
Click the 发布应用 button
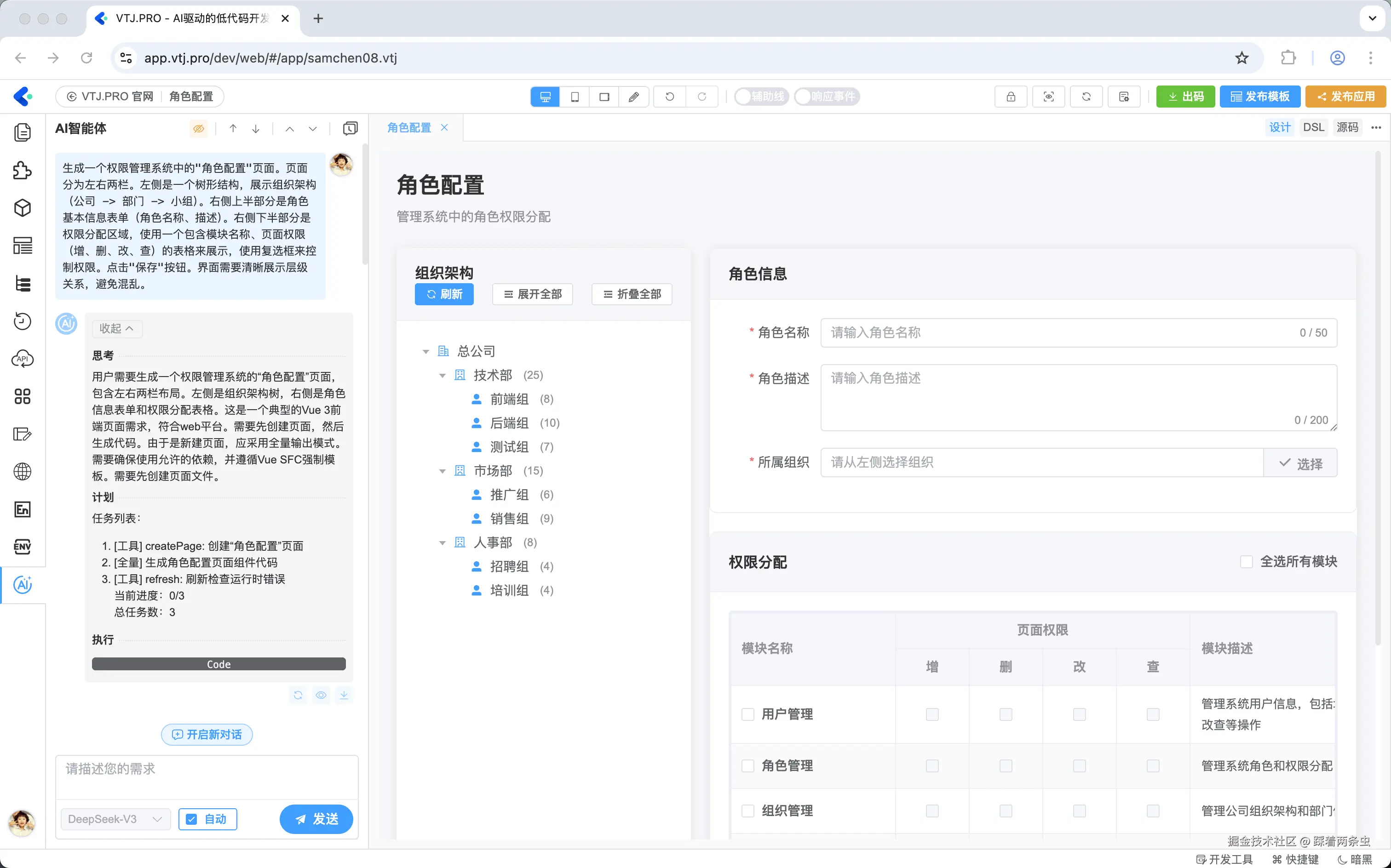[x=1345, y=97]
